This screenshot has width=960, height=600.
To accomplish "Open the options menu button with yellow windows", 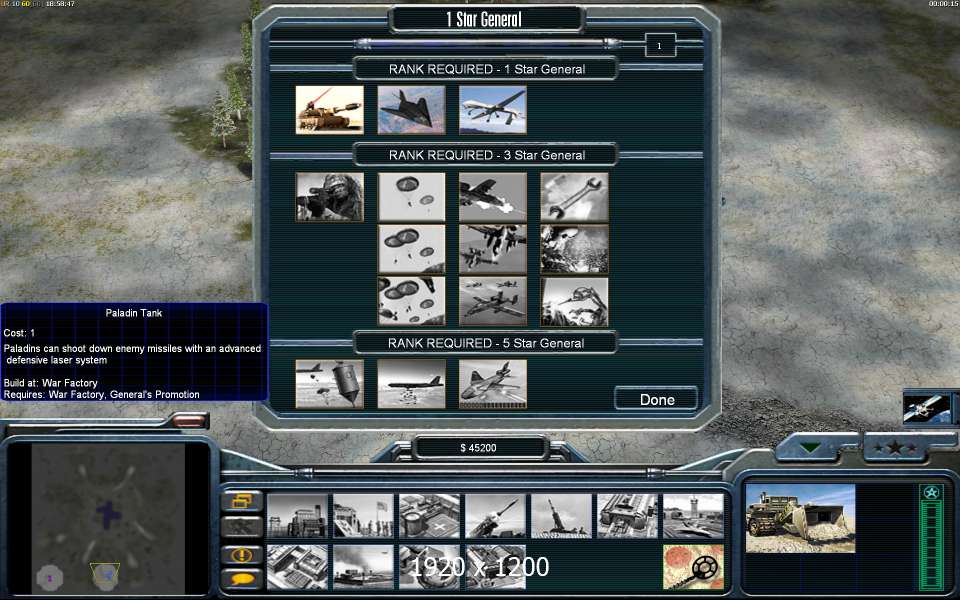I will [242, 501].
